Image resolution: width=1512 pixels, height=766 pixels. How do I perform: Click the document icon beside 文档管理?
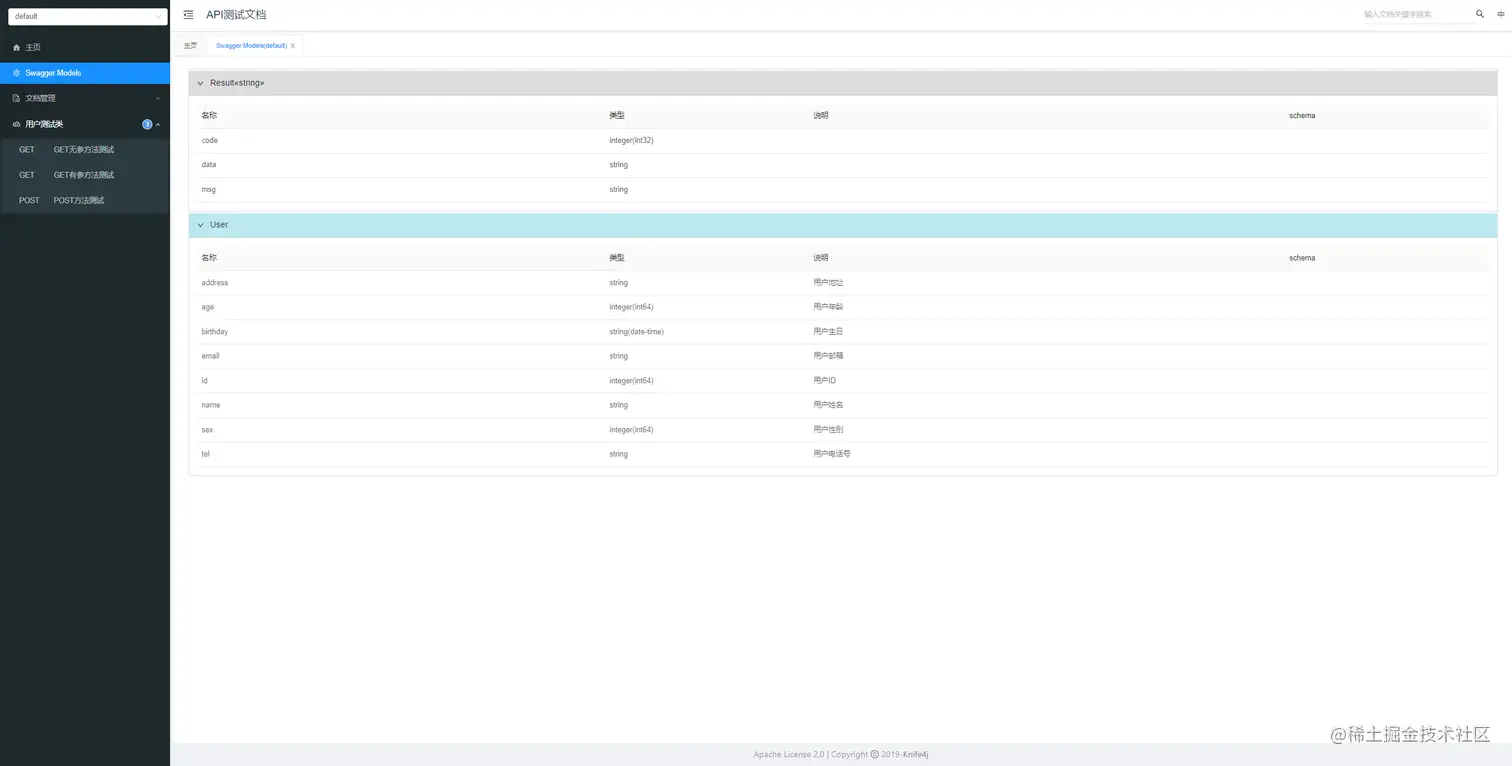click(16, 98)
